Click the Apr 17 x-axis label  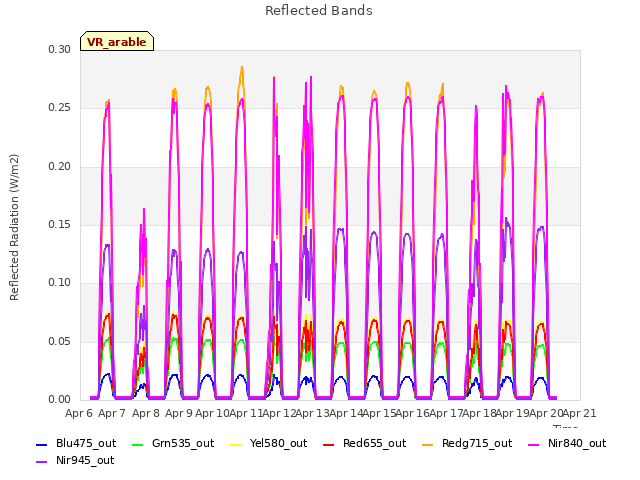[x=447, y=414]
